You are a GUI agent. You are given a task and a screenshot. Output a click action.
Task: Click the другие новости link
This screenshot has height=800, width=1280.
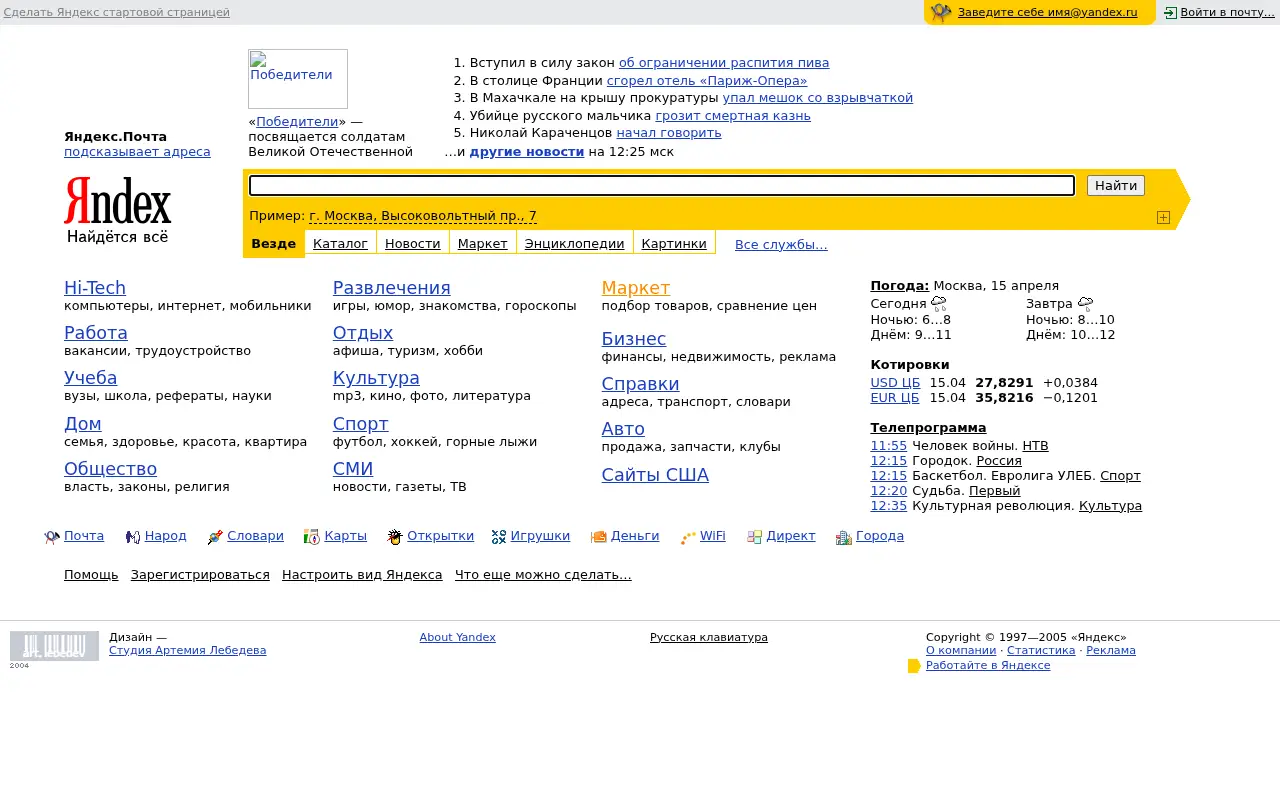coord(527,152)
